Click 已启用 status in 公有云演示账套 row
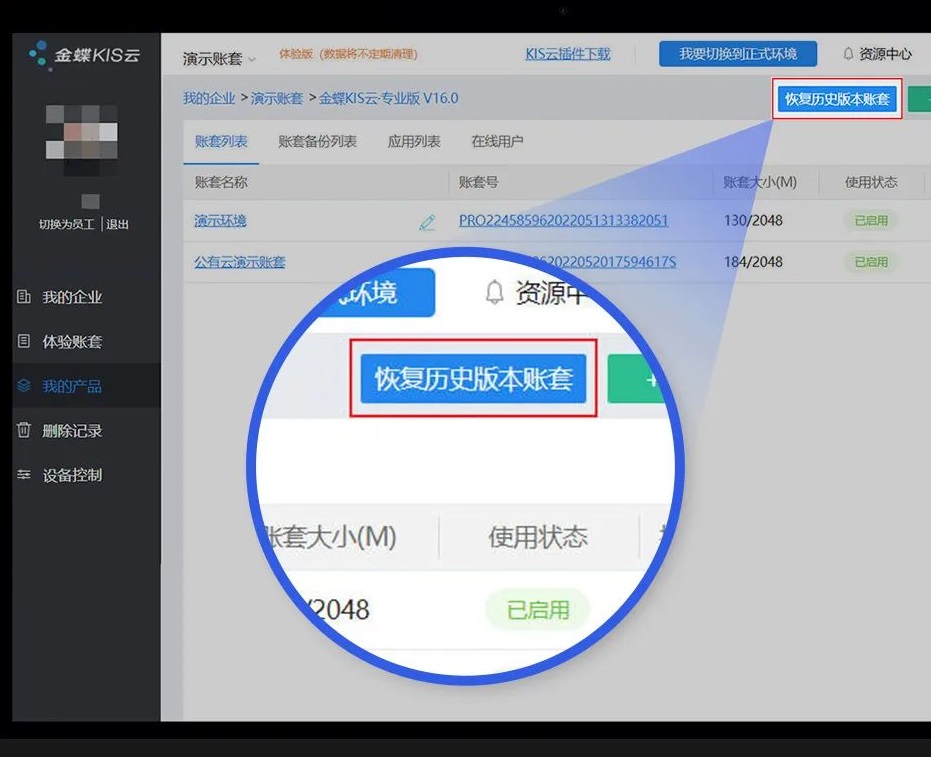 871,262
